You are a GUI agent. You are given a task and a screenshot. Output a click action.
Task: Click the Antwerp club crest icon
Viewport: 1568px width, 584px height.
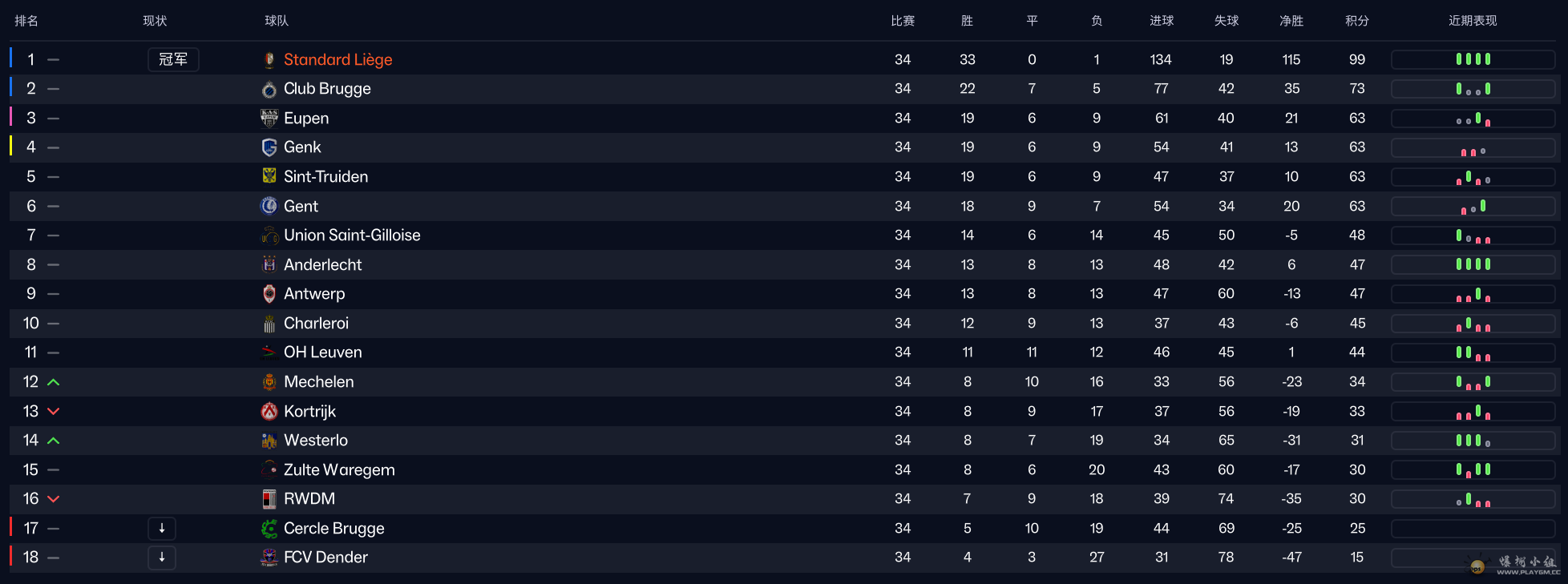point(269,294)
